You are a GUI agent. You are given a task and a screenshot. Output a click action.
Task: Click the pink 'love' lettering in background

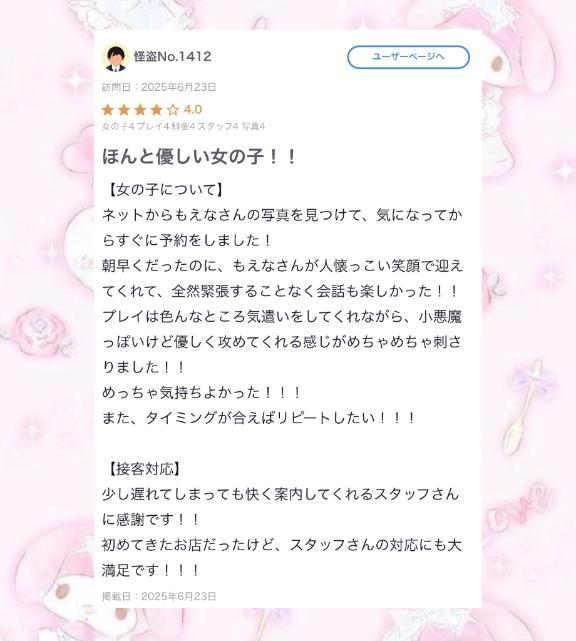[x=518, y=507]
